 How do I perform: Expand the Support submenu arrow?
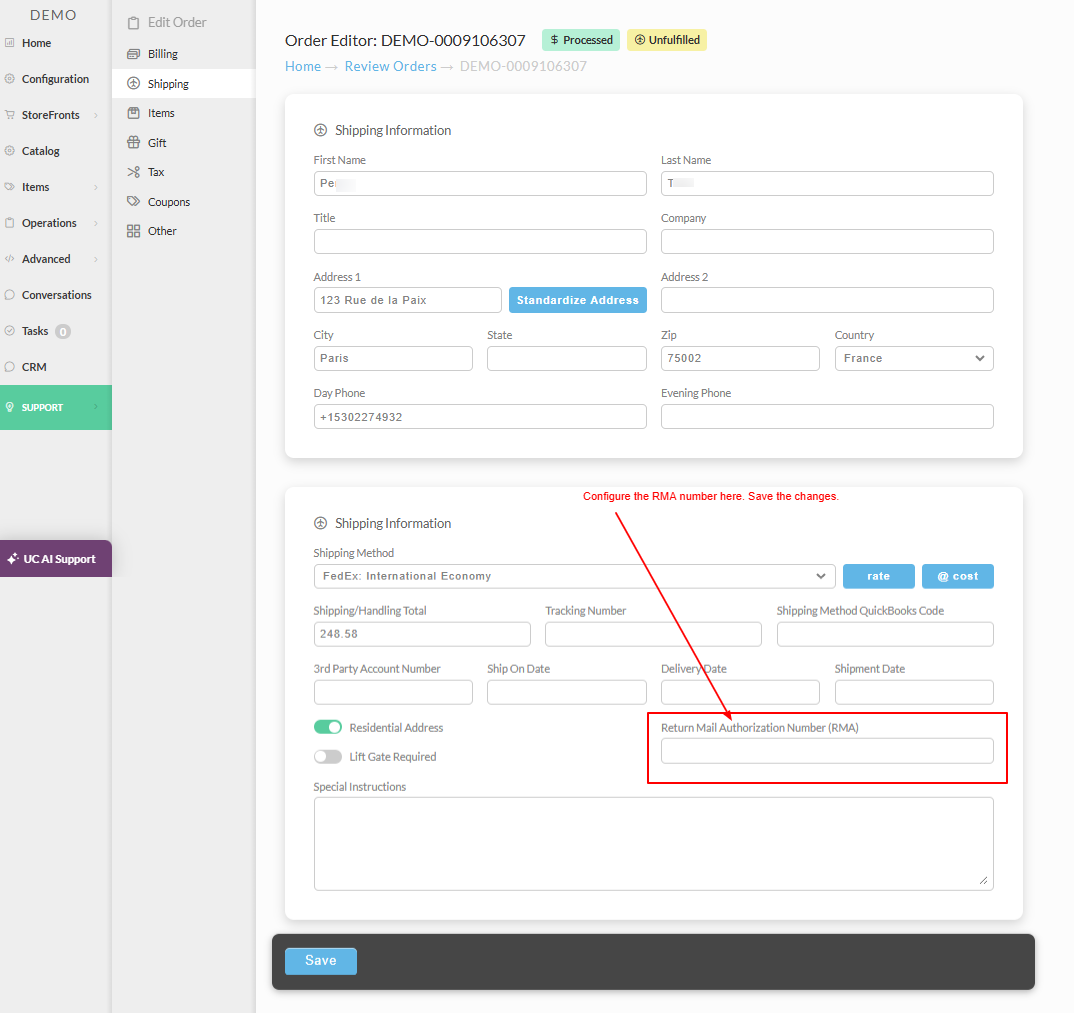(x=96, y=407)
